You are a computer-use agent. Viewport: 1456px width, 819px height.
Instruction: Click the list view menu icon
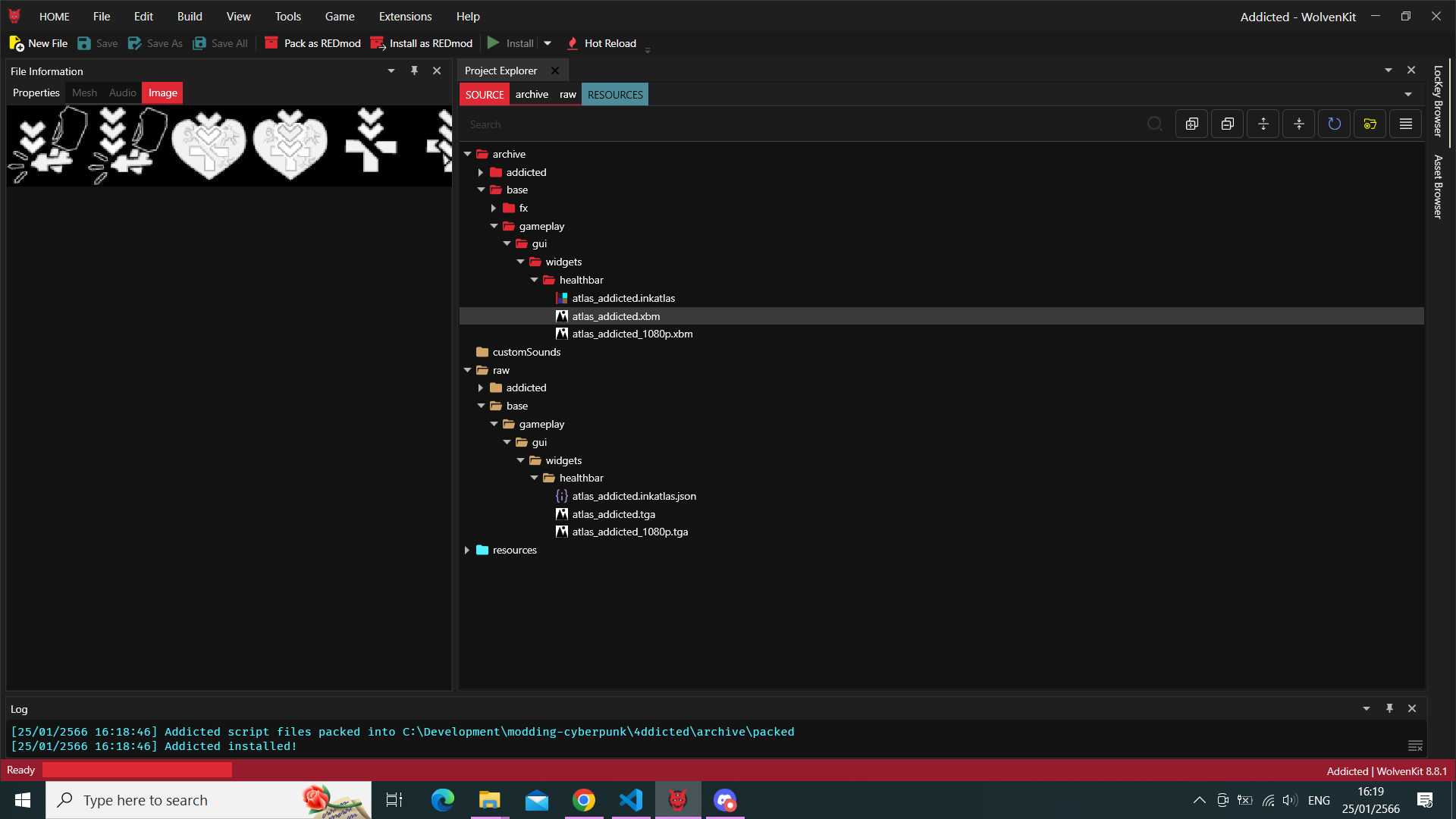tap(1405, 124)
